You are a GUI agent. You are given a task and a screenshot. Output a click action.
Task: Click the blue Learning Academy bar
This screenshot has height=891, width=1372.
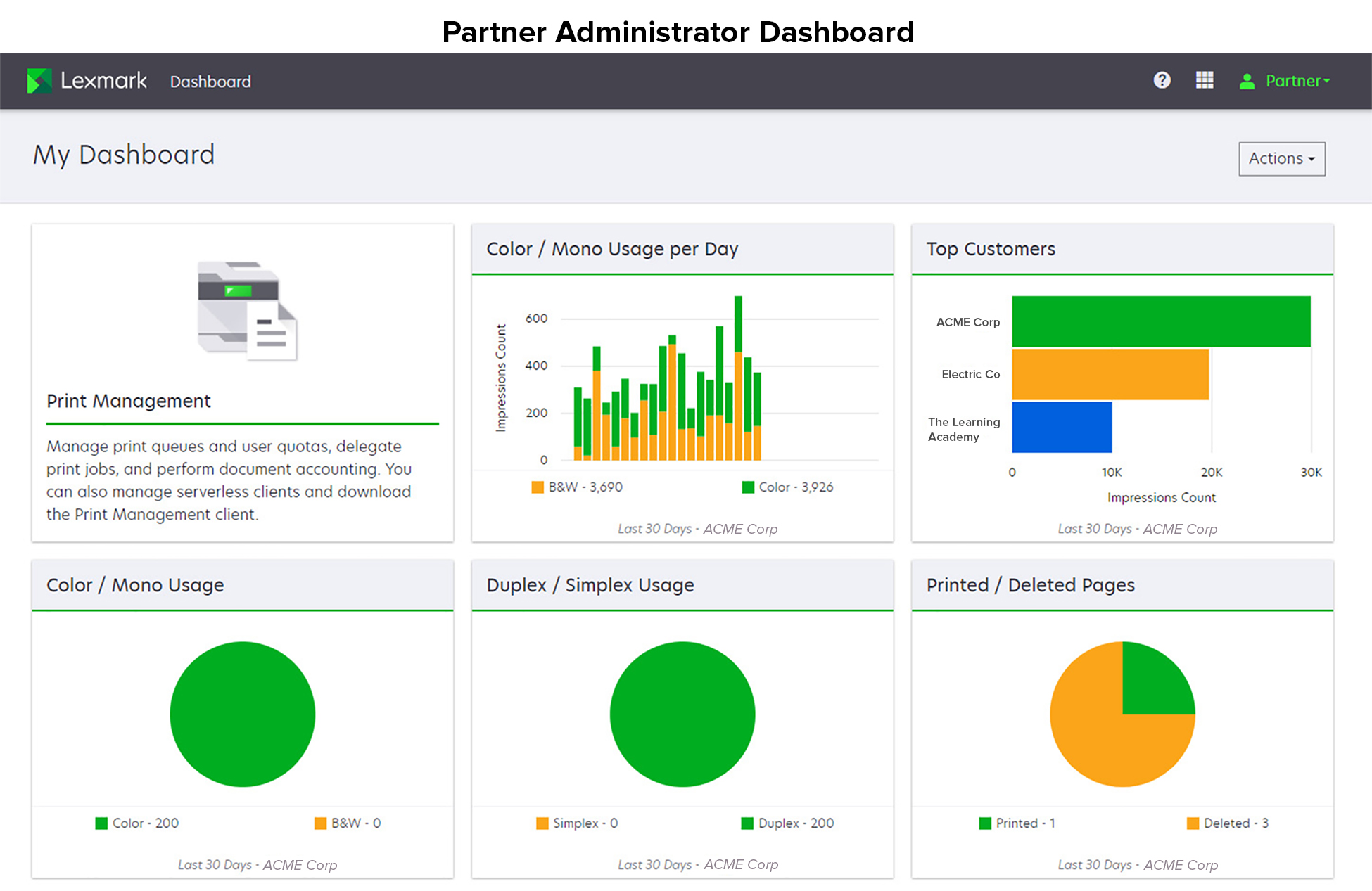click(x=1061, y=427)
